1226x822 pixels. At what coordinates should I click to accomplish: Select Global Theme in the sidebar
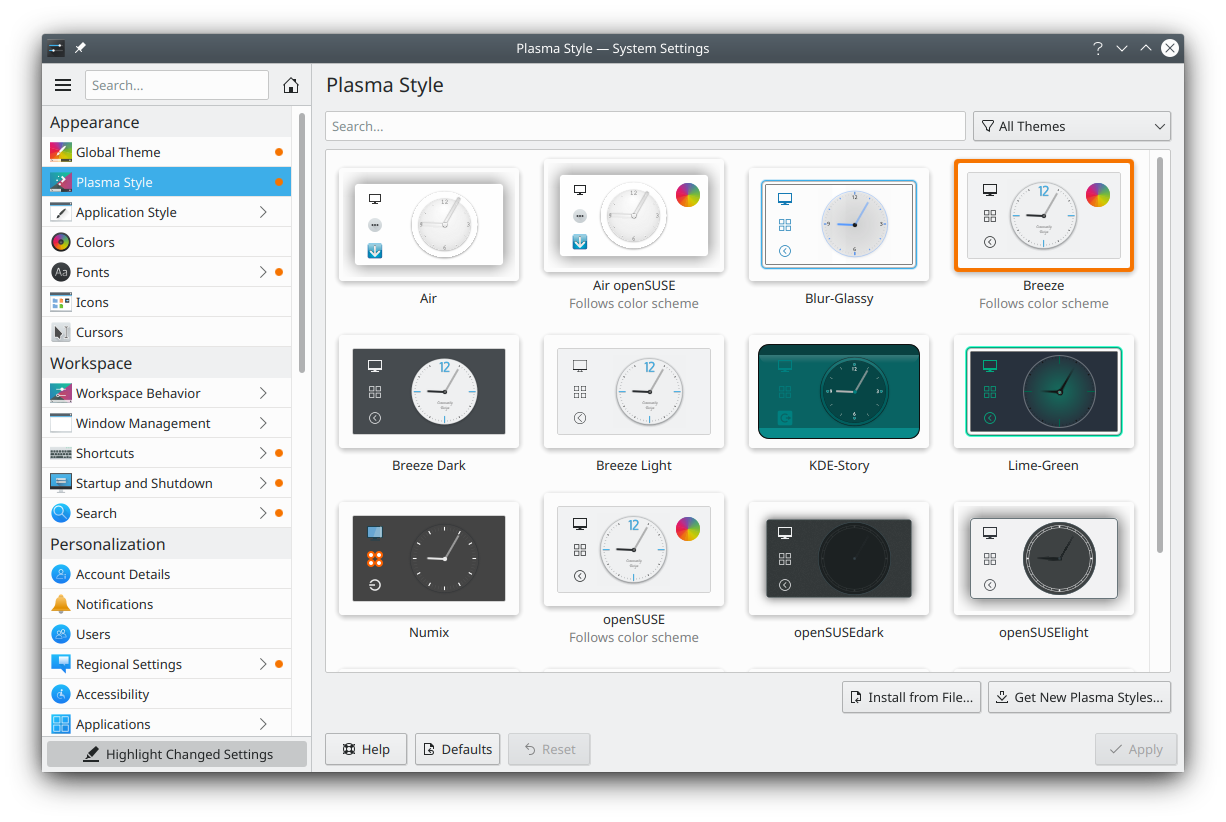[x=118, y=152]
